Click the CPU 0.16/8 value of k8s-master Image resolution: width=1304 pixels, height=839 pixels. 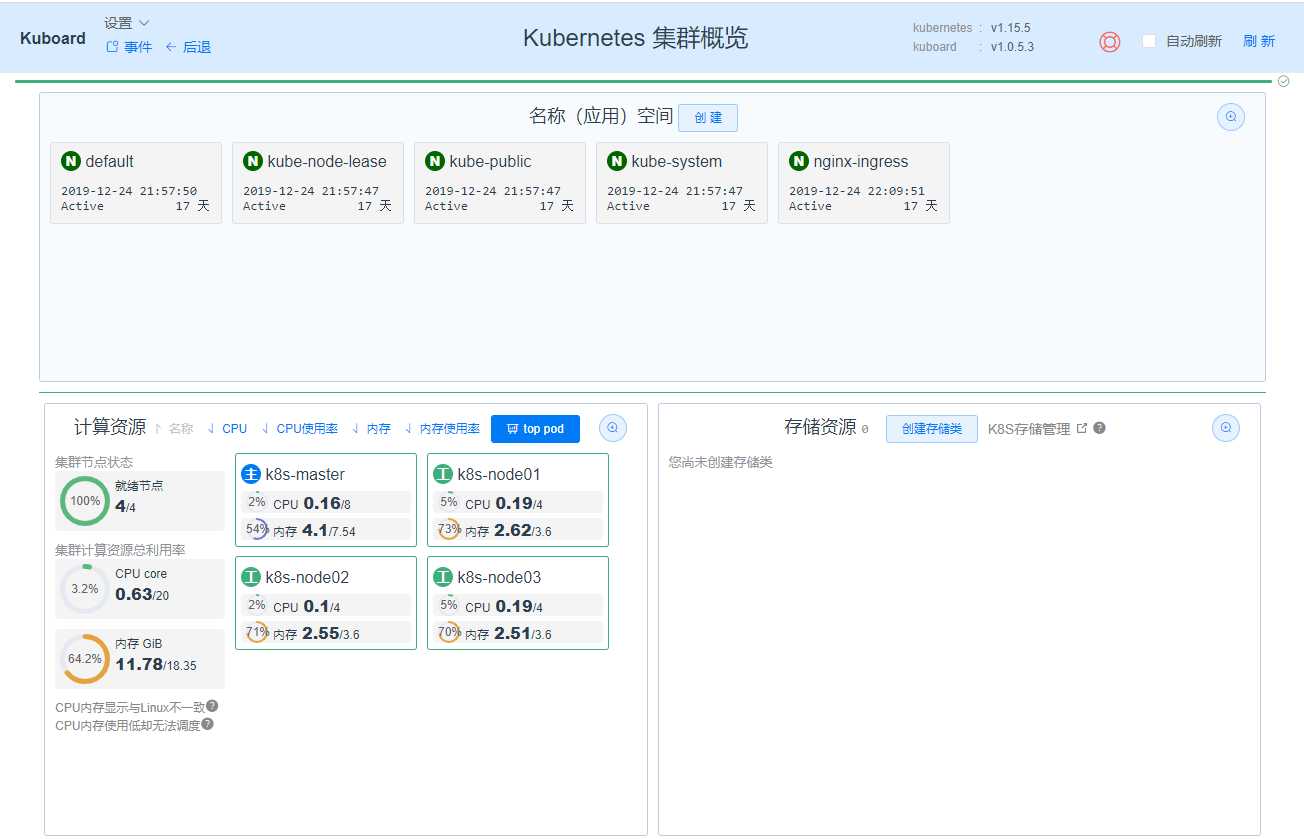pos(314,503)
